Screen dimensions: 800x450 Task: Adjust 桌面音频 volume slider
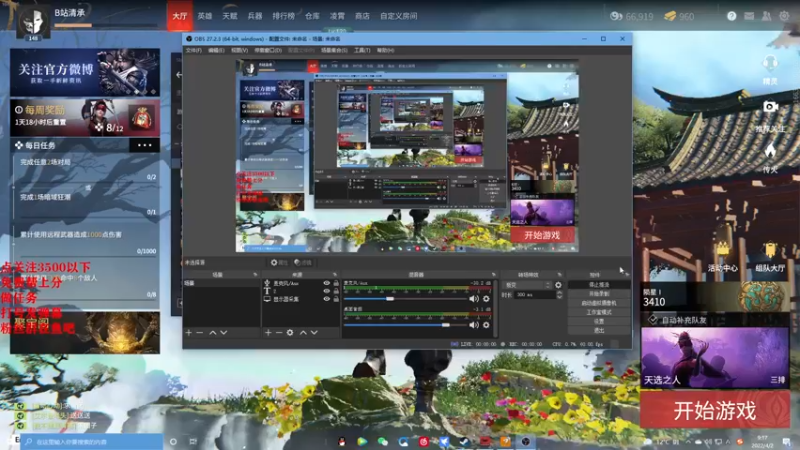(445, 324)
